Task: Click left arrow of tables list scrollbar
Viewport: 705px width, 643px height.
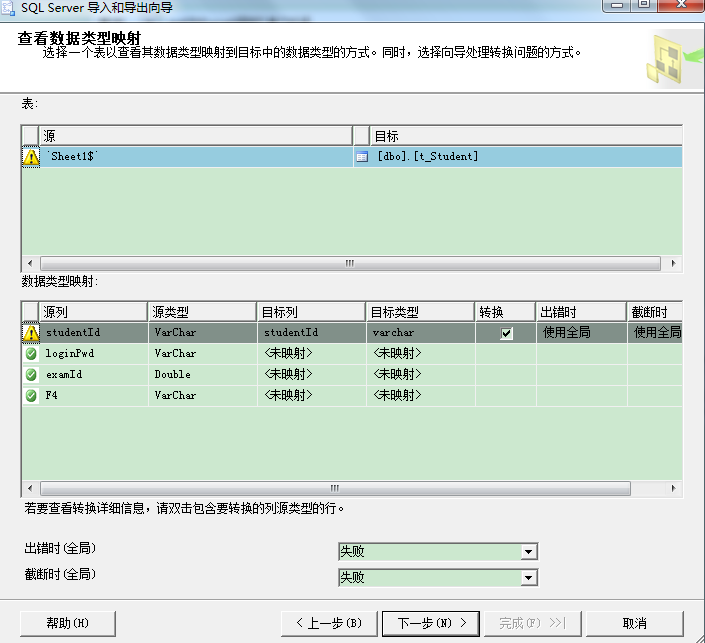Action: (30, 263)
